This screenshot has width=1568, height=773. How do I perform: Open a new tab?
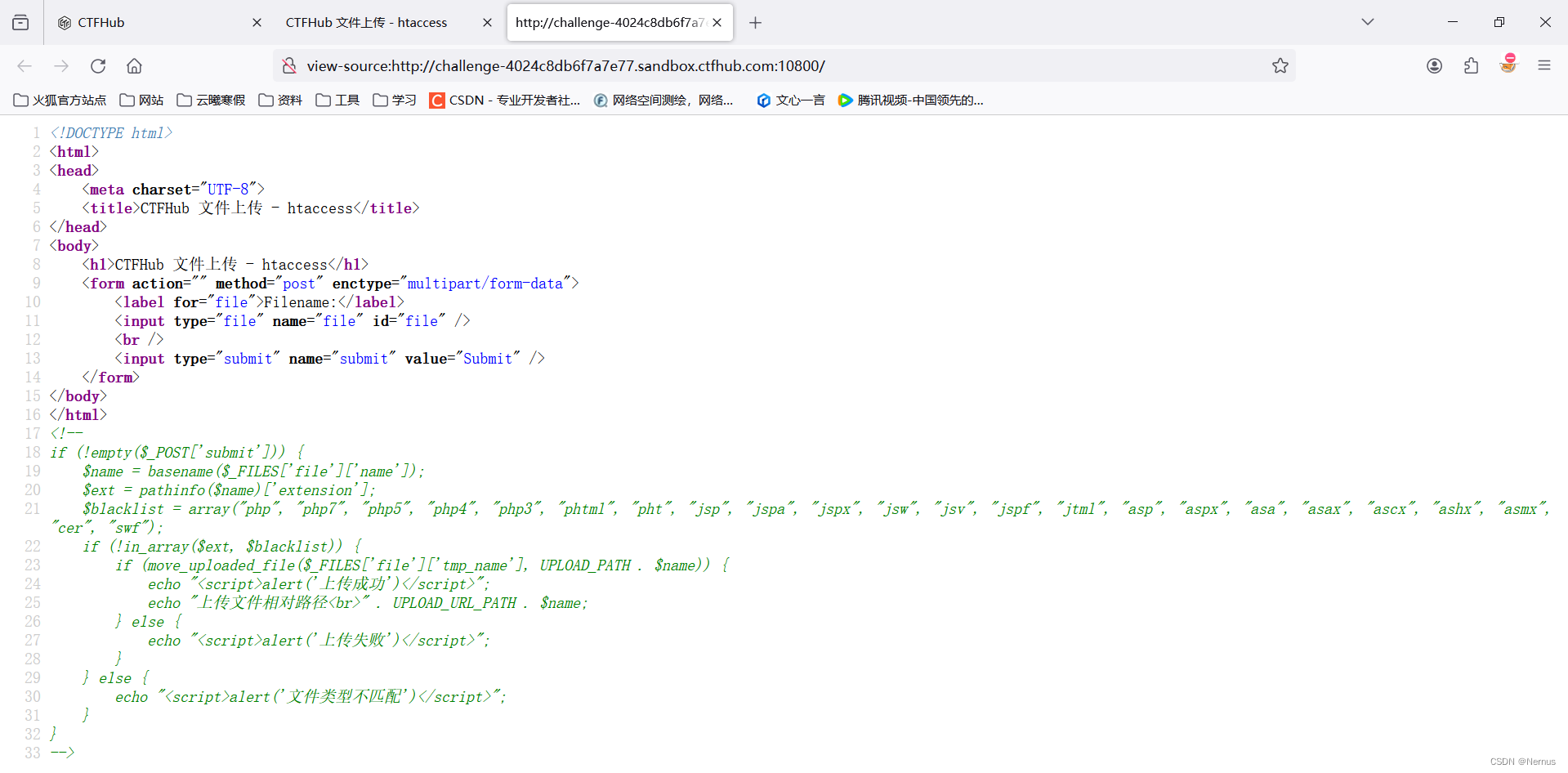(755, 23)
